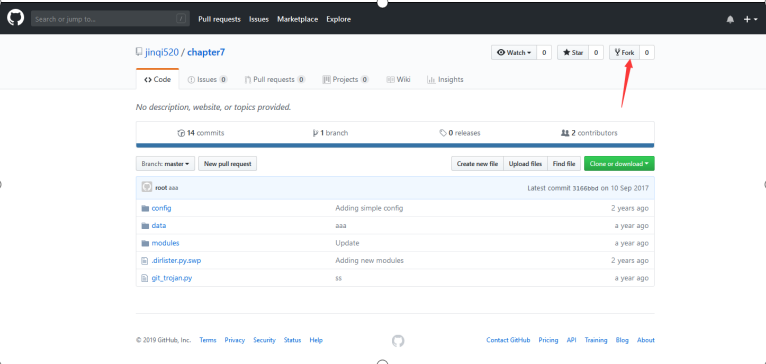Click the config folder icon
The image size is (766, 364).
[145, 208]
